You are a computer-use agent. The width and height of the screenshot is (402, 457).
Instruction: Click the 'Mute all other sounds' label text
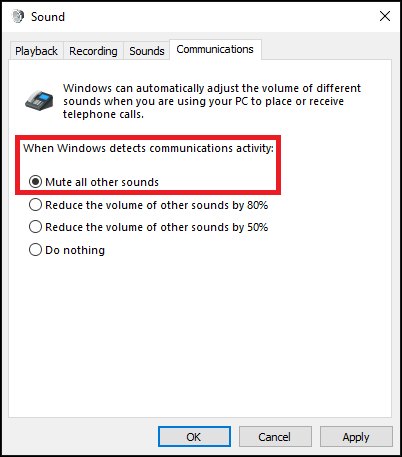(102, 182)
